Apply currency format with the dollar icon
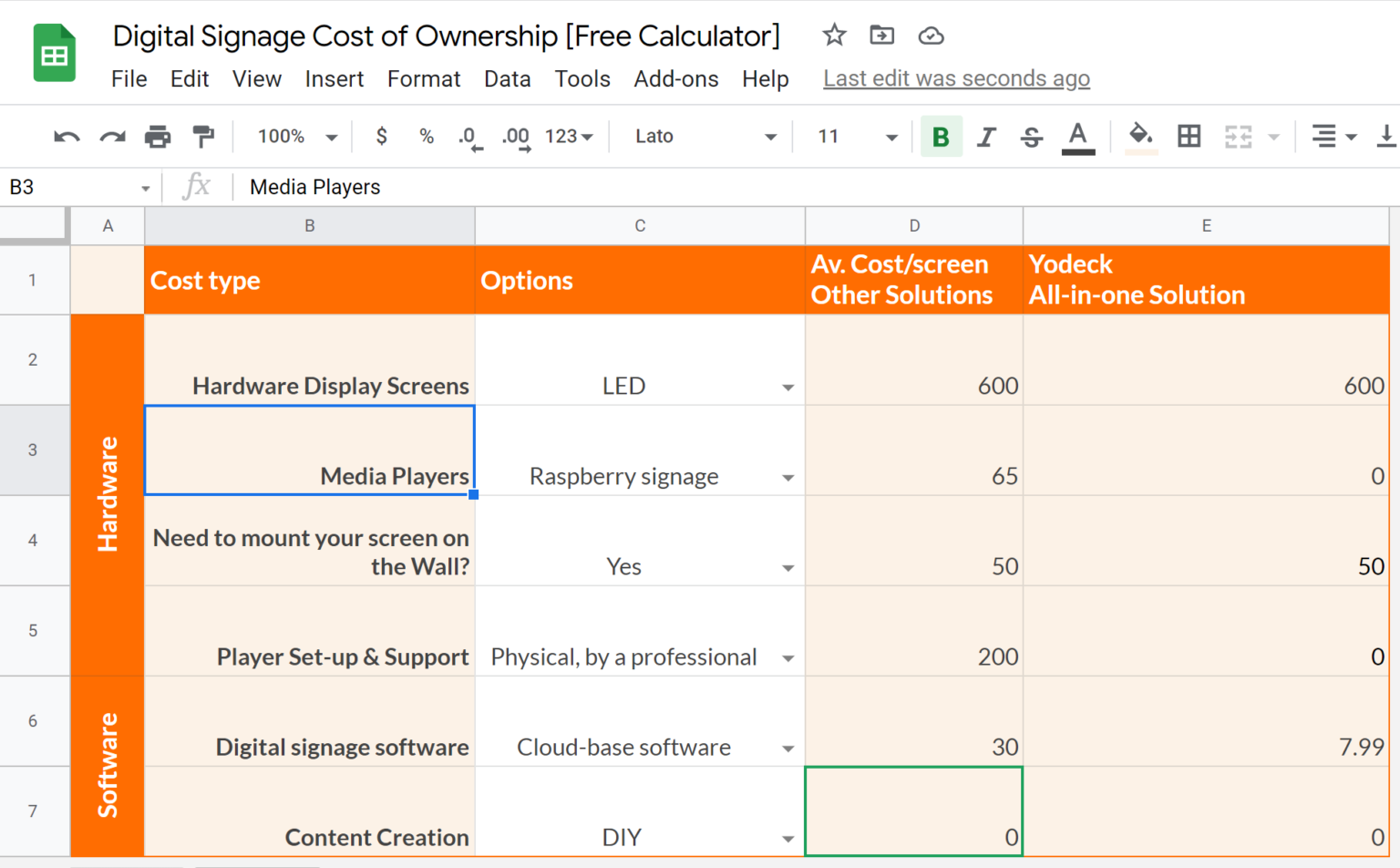The image size is (1400, 868). tap(381, 136)
